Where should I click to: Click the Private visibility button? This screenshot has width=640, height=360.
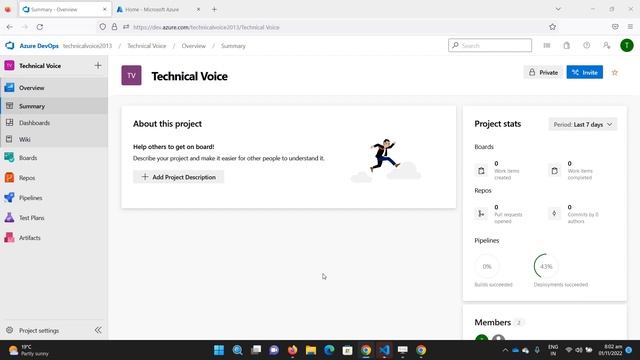pyautogui.click(x=543, y=72)
